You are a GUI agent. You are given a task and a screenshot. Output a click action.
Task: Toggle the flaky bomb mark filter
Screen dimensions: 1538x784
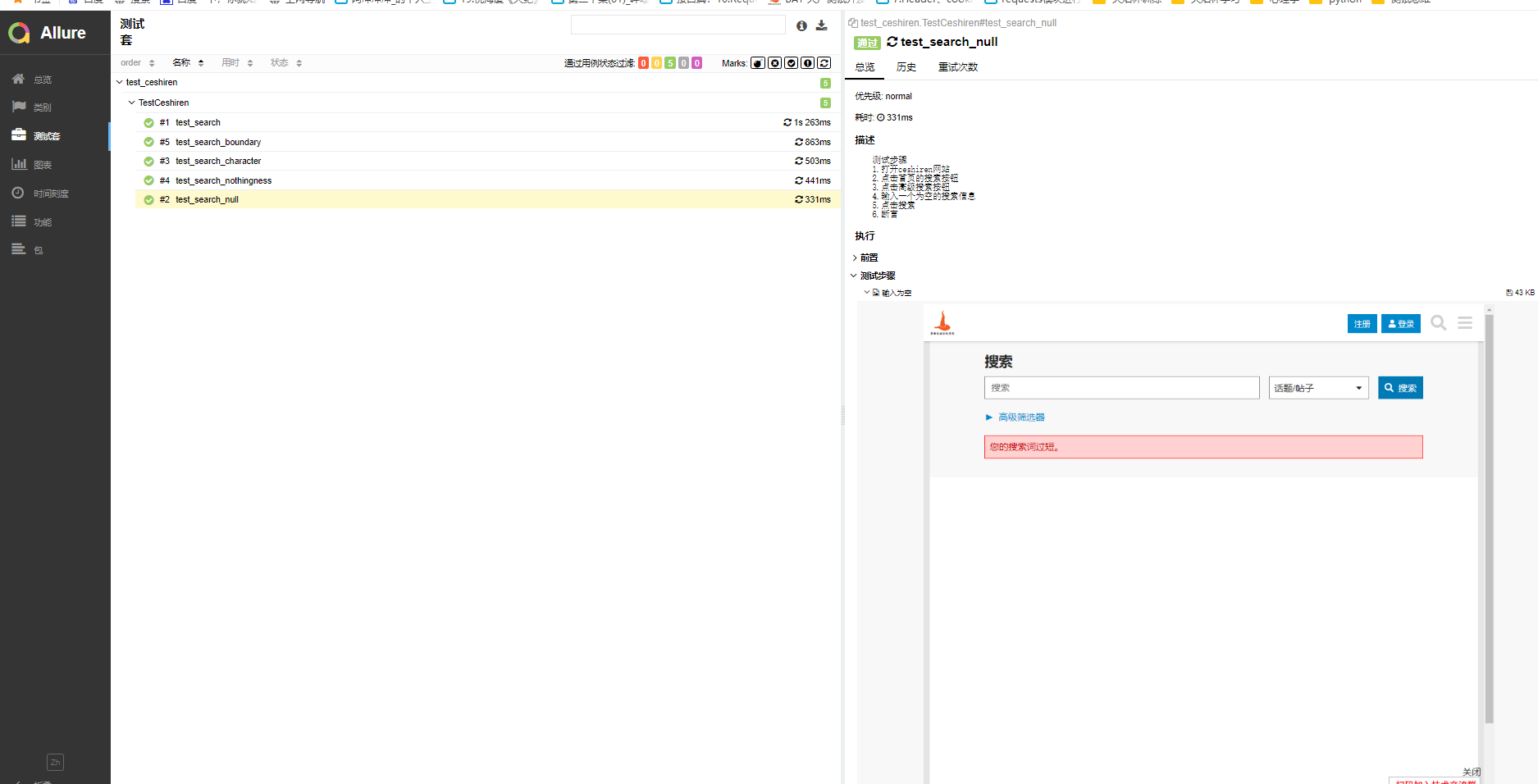tap(758, 63)
